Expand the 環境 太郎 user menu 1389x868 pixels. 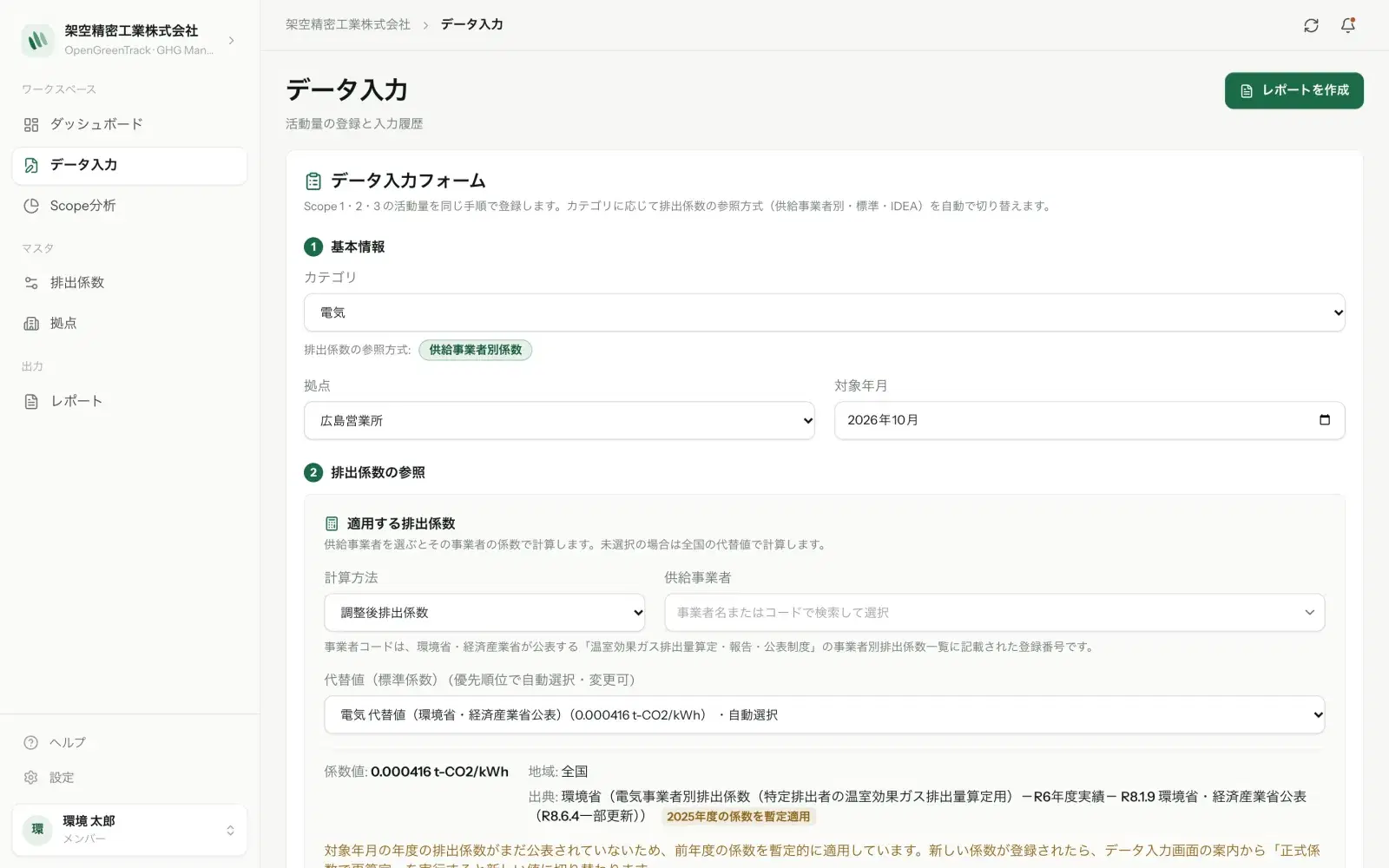129,830
